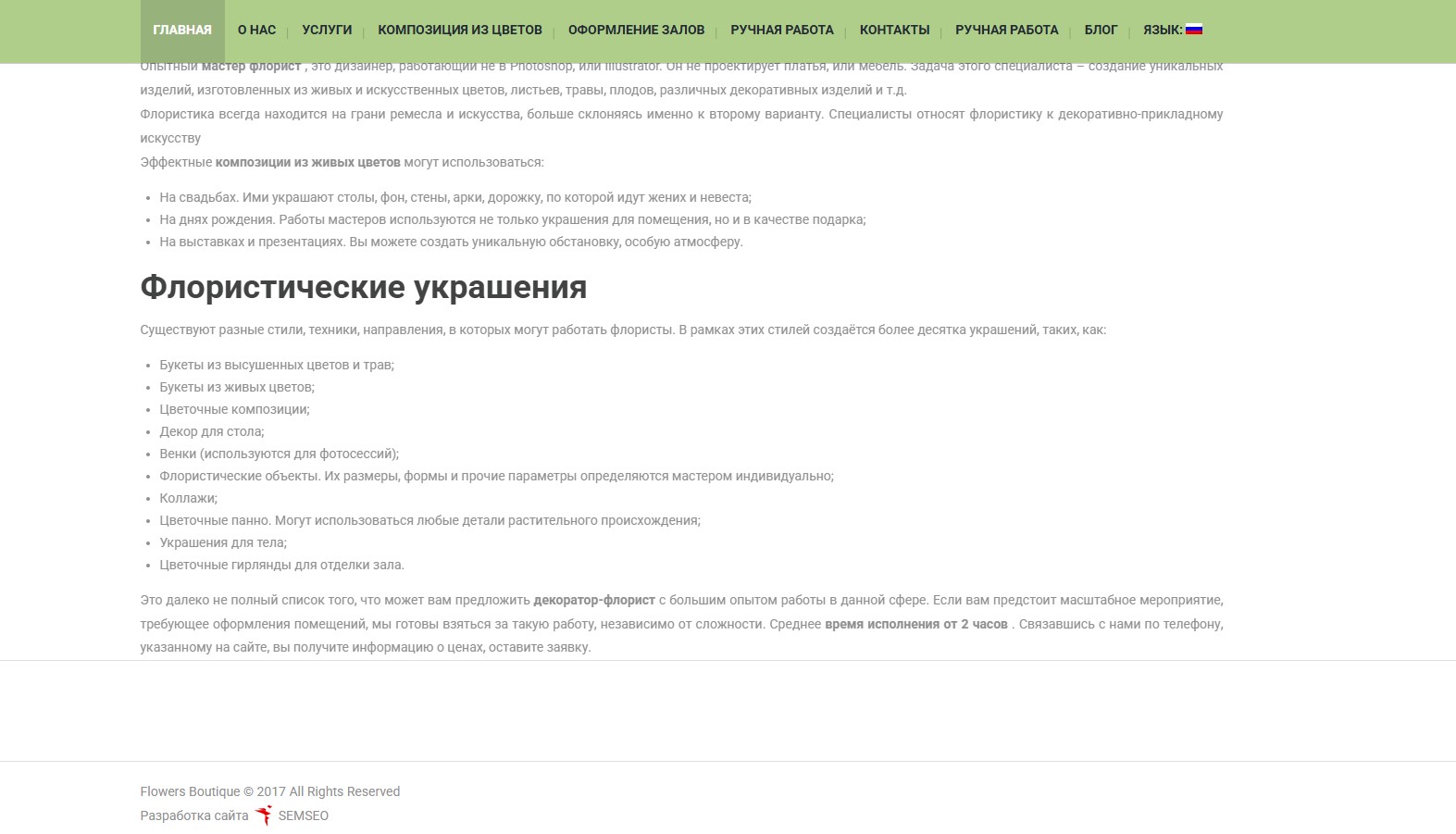Click list item 'Коллажи'
Image resolution: width=1456 pixels, height=834 pixels.
(x=189, y=498)
